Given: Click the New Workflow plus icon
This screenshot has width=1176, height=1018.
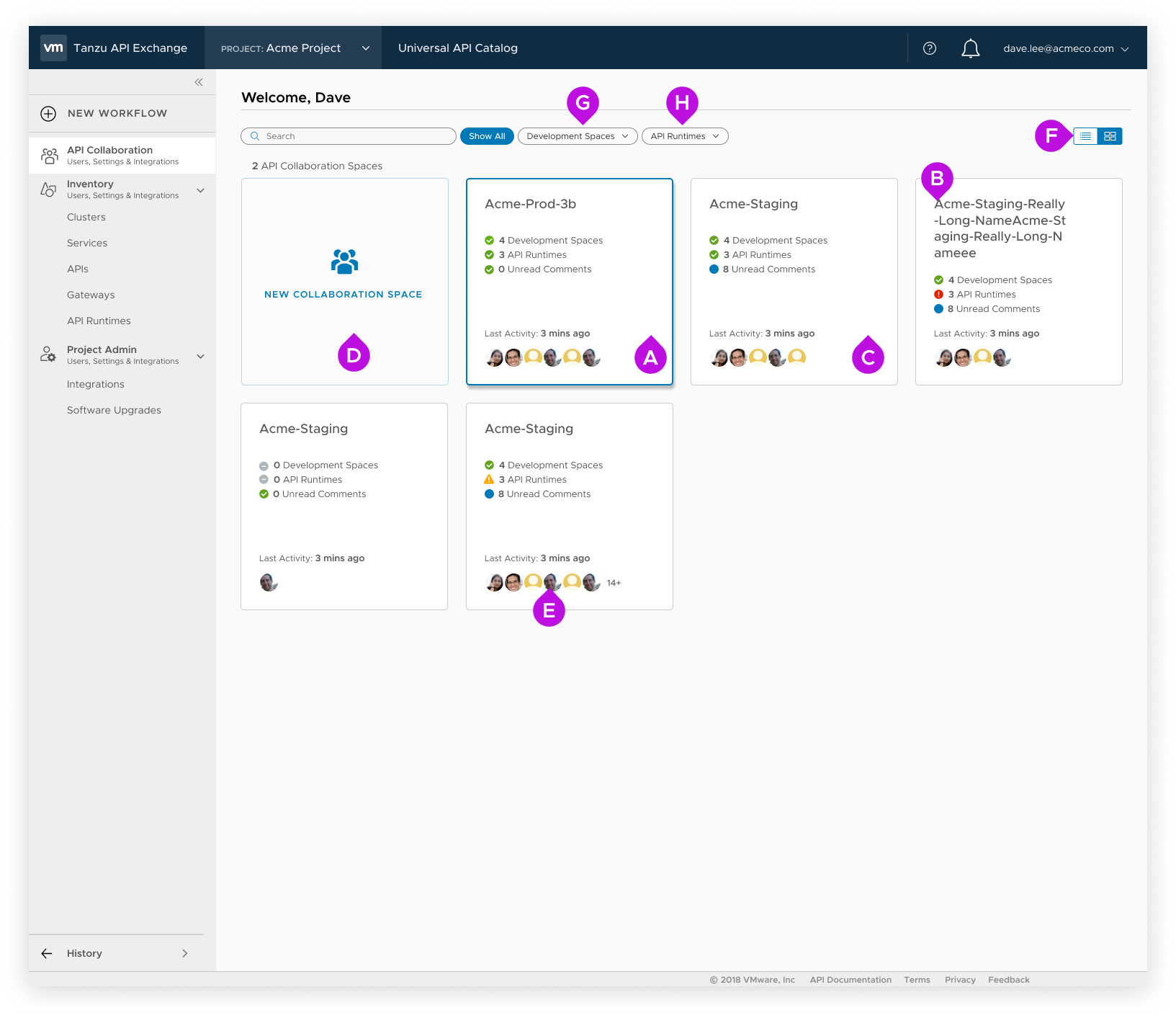Looking at the screenshot, I should (48, 113).
